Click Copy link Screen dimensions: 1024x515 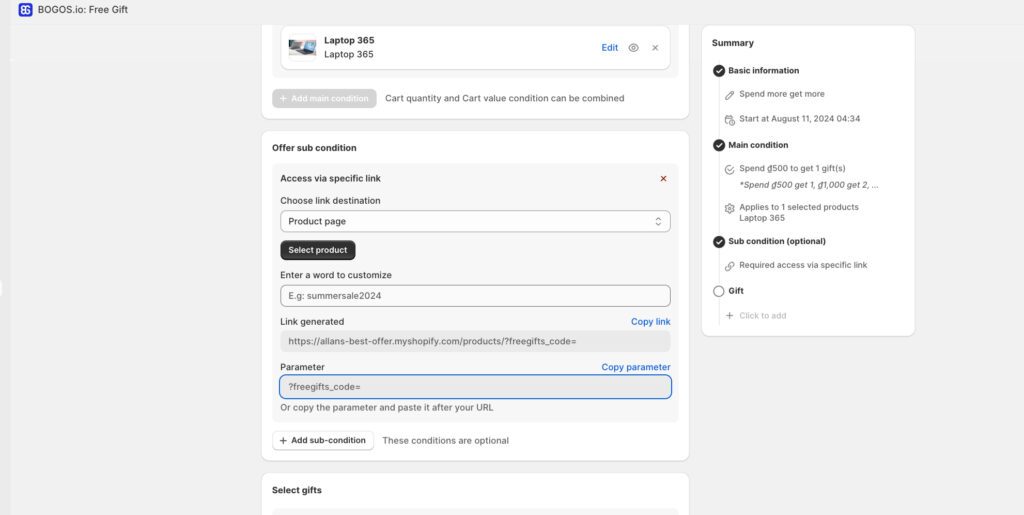pyautogui.click(x=650, y=322)
